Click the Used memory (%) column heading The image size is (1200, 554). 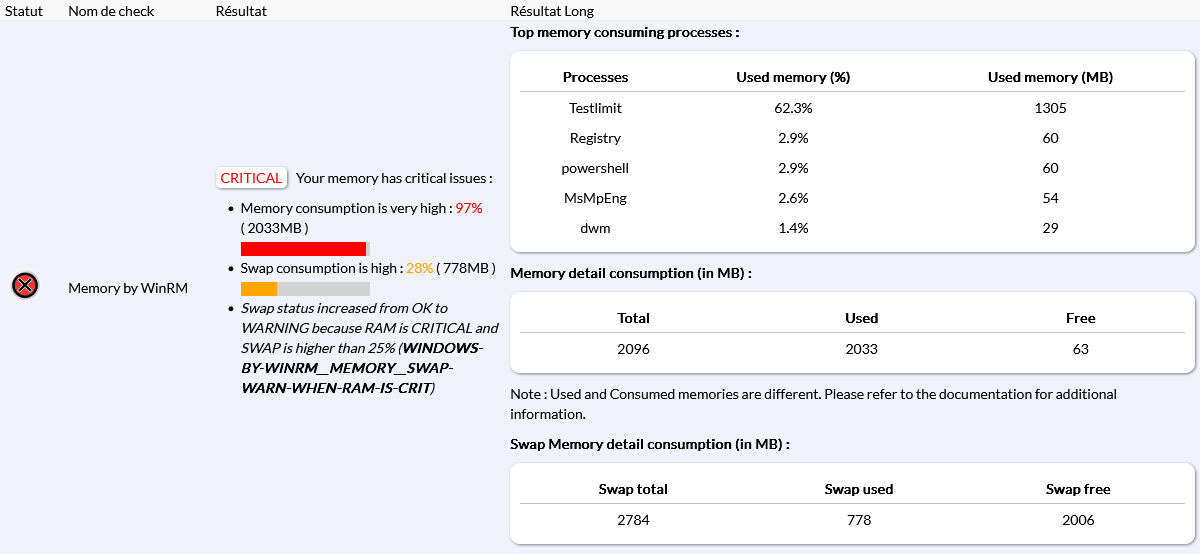pos(793,77)
